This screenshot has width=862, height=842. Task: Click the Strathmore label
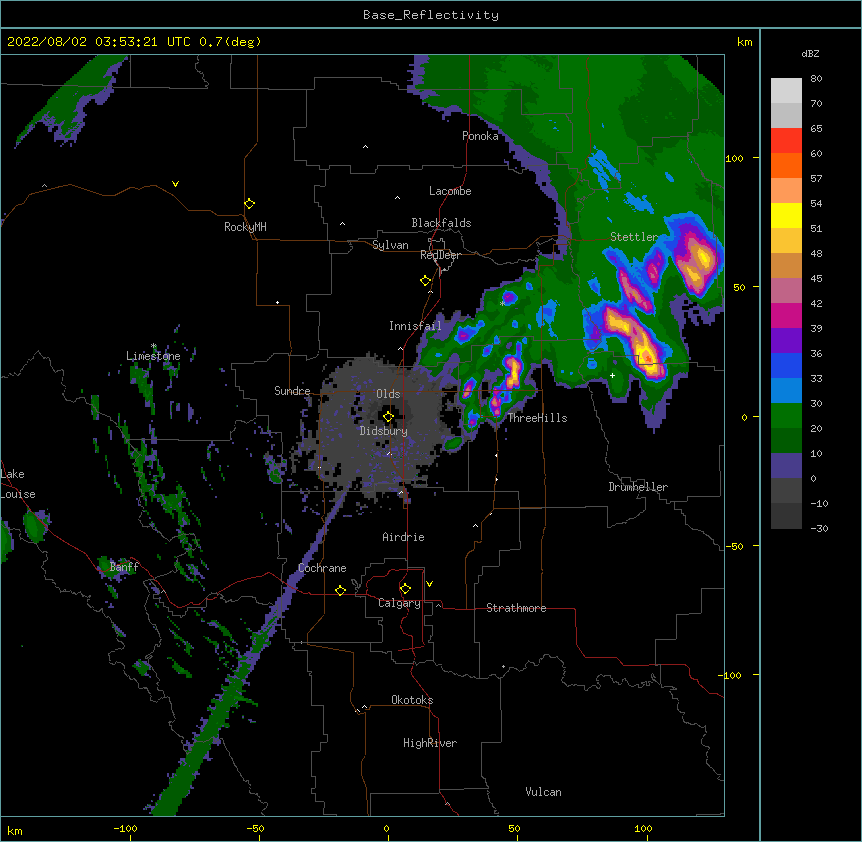point(516,608)
